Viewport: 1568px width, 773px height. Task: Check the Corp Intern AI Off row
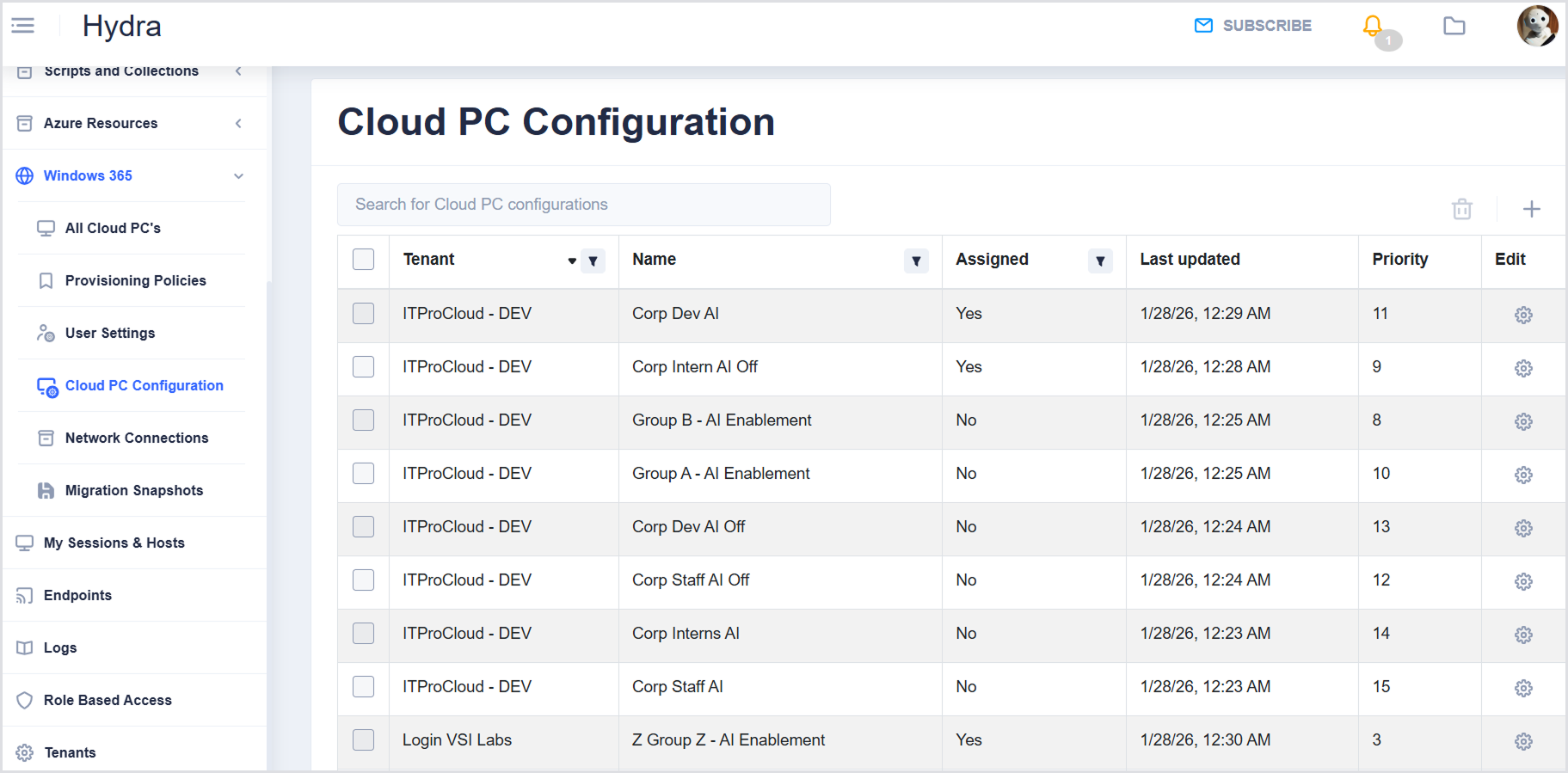(x=364, y=367)
